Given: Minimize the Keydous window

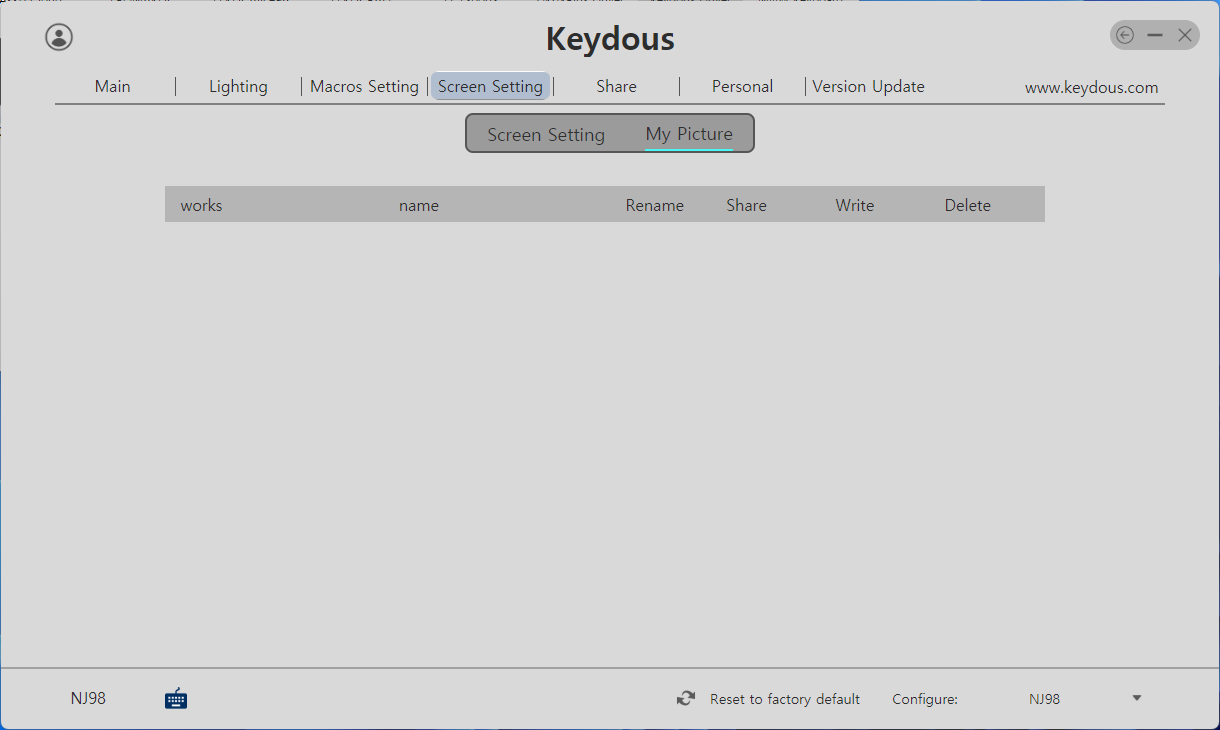Looking at the screenshot, I should pyautogui.click(x=1155, y=36).
